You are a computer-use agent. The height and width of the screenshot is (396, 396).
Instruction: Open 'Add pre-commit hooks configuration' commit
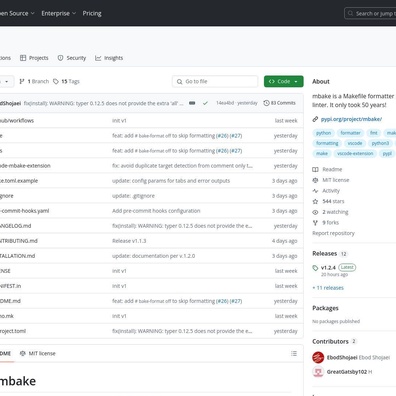[x=156, y=211]
